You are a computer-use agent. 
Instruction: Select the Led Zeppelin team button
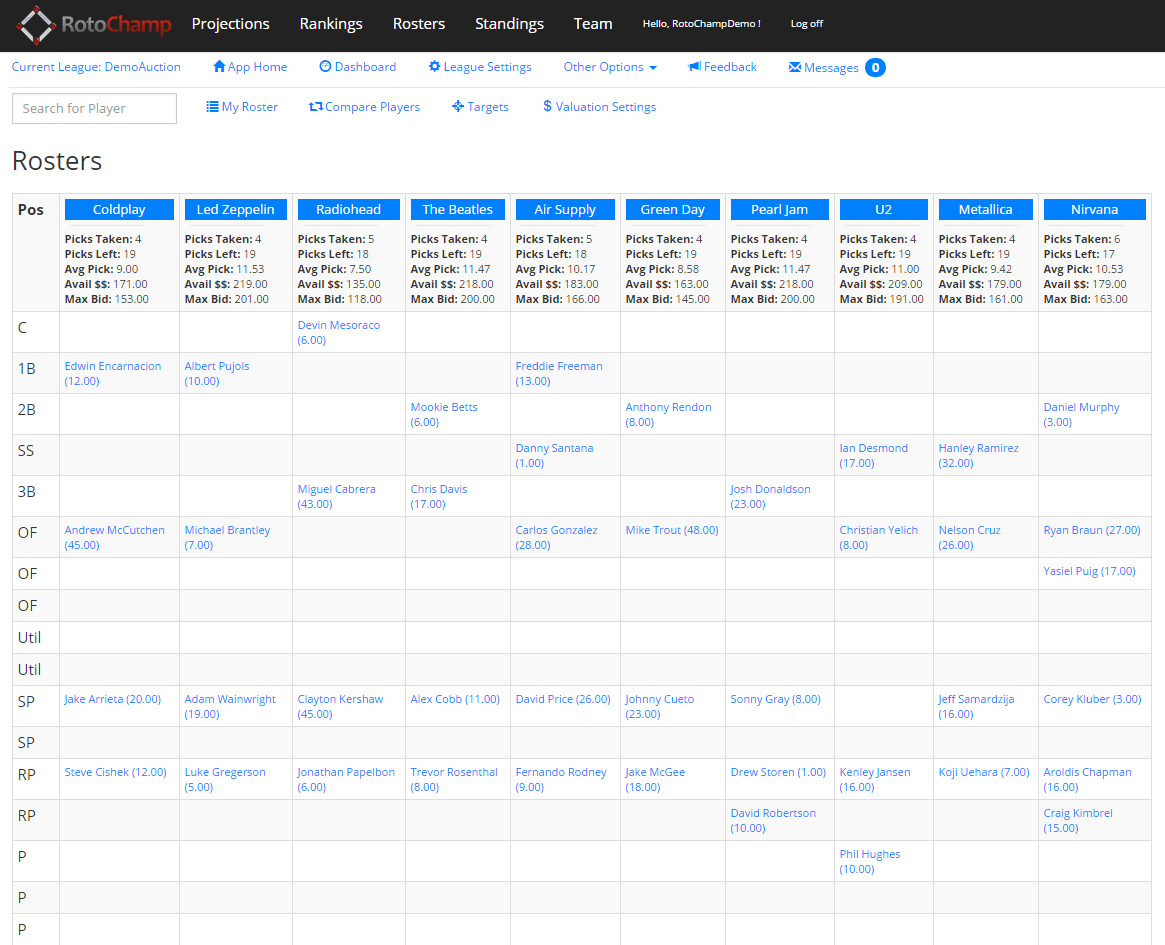(236, 210)
